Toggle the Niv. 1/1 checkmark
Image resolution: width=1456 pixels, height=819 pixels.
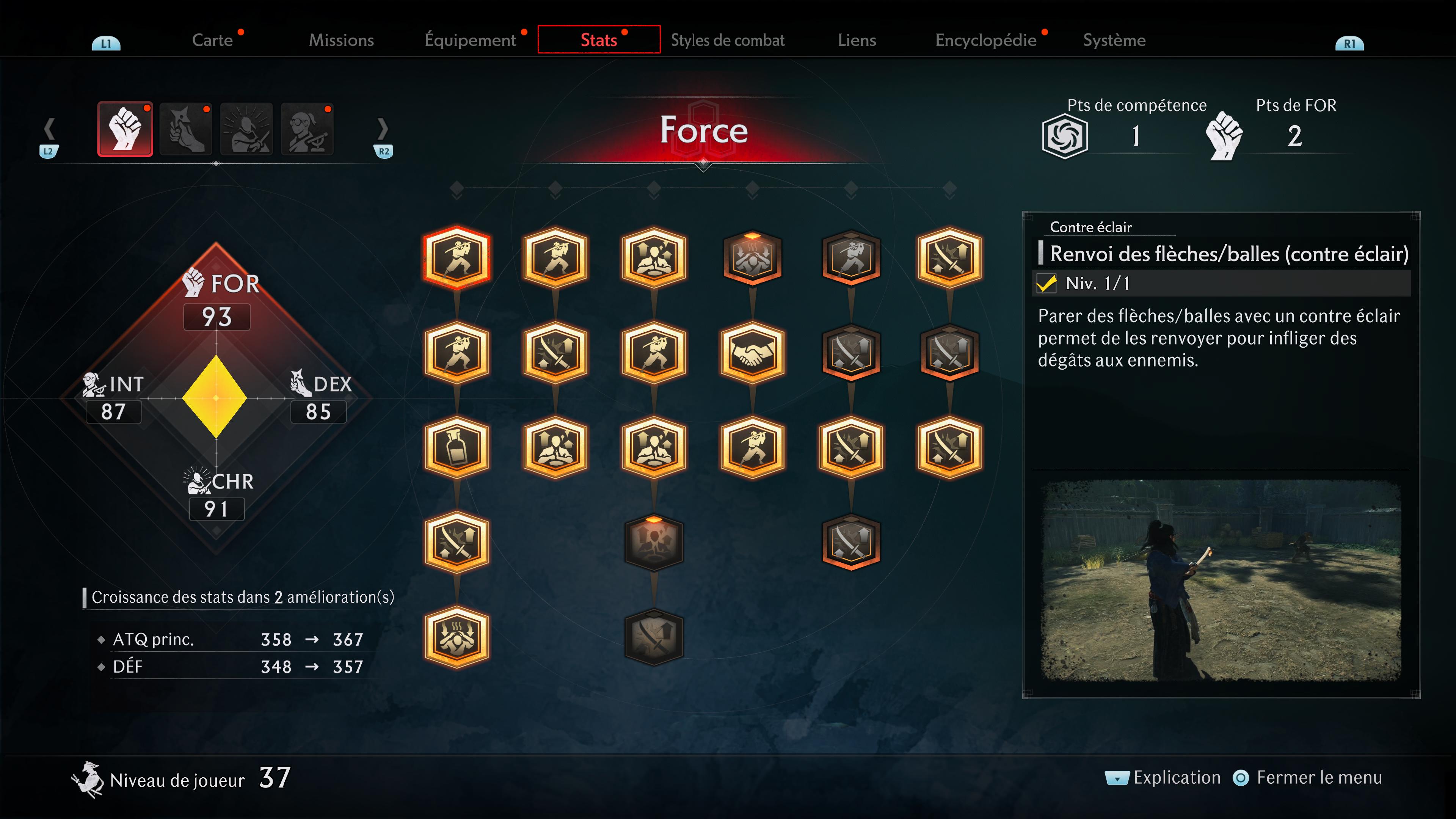(x=1046, y=283)
